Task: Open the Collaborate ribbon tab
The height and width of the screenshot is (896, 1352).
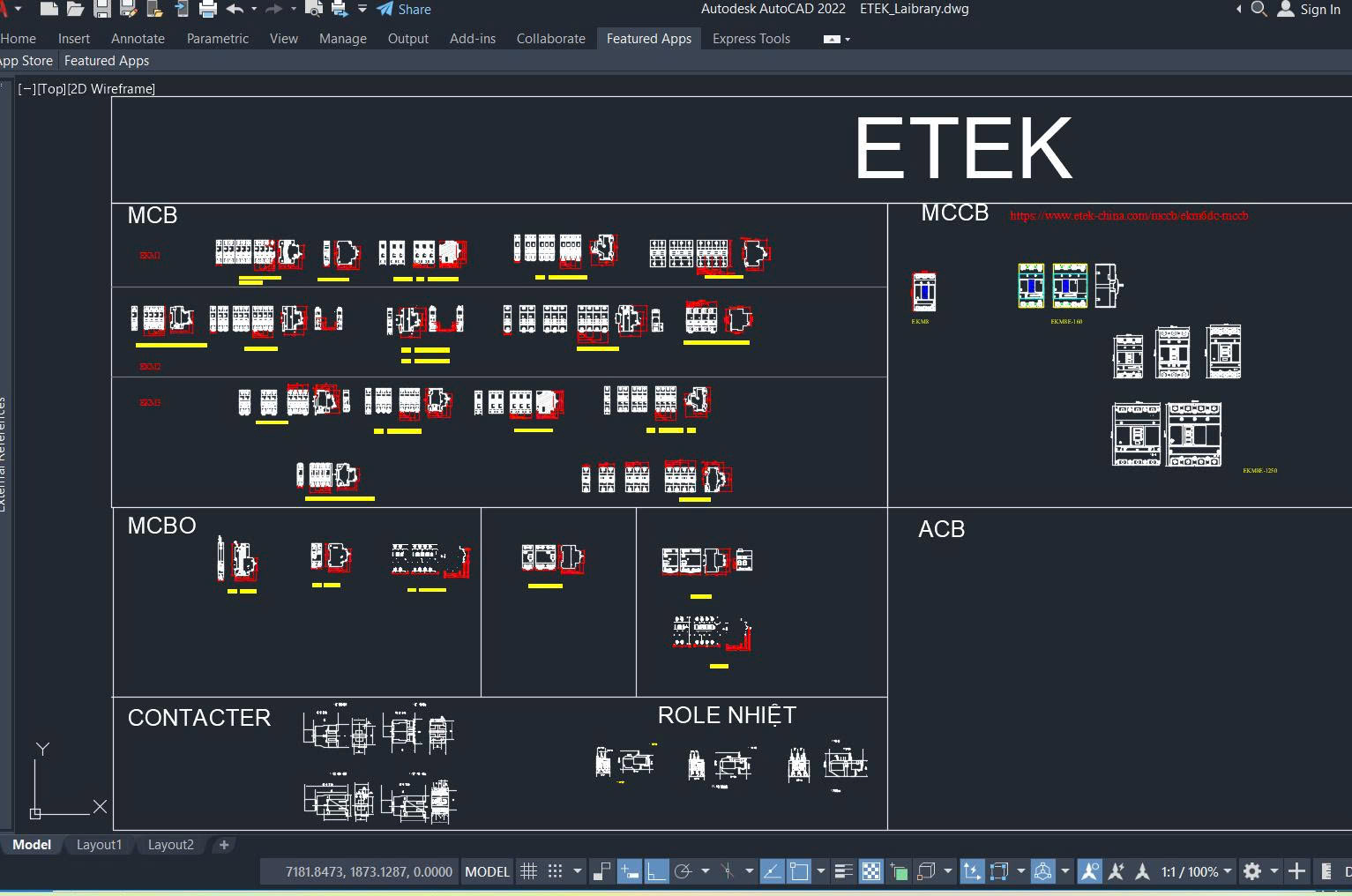Action: (551, 39)
